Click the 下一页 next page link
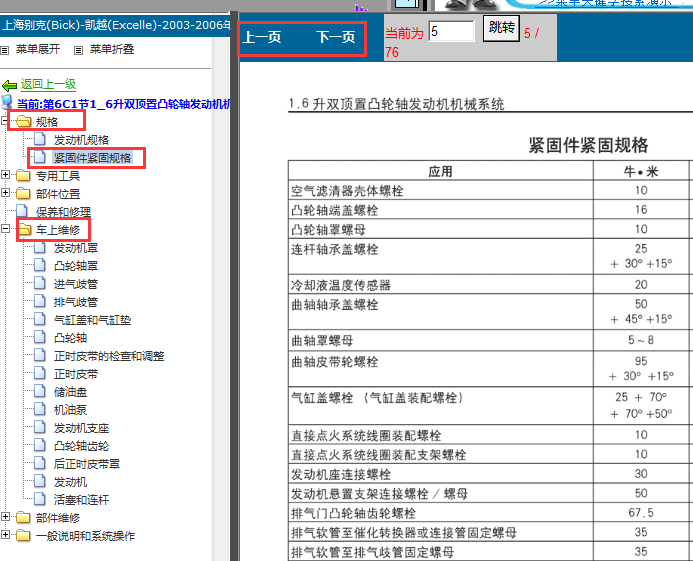Screen dimensions: 693x561 click(336, 37)
